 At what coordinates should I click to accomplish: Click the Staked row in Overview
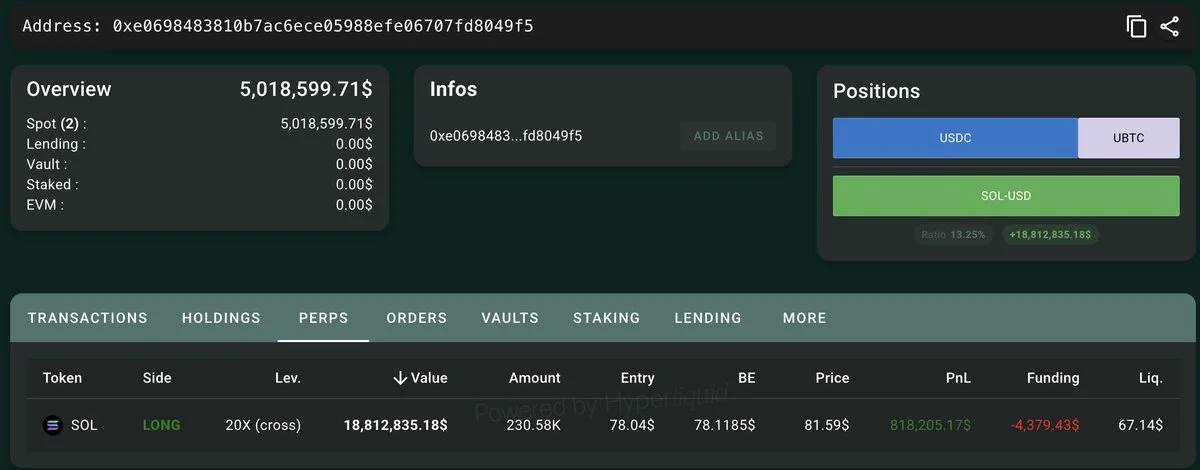(199, 184)
